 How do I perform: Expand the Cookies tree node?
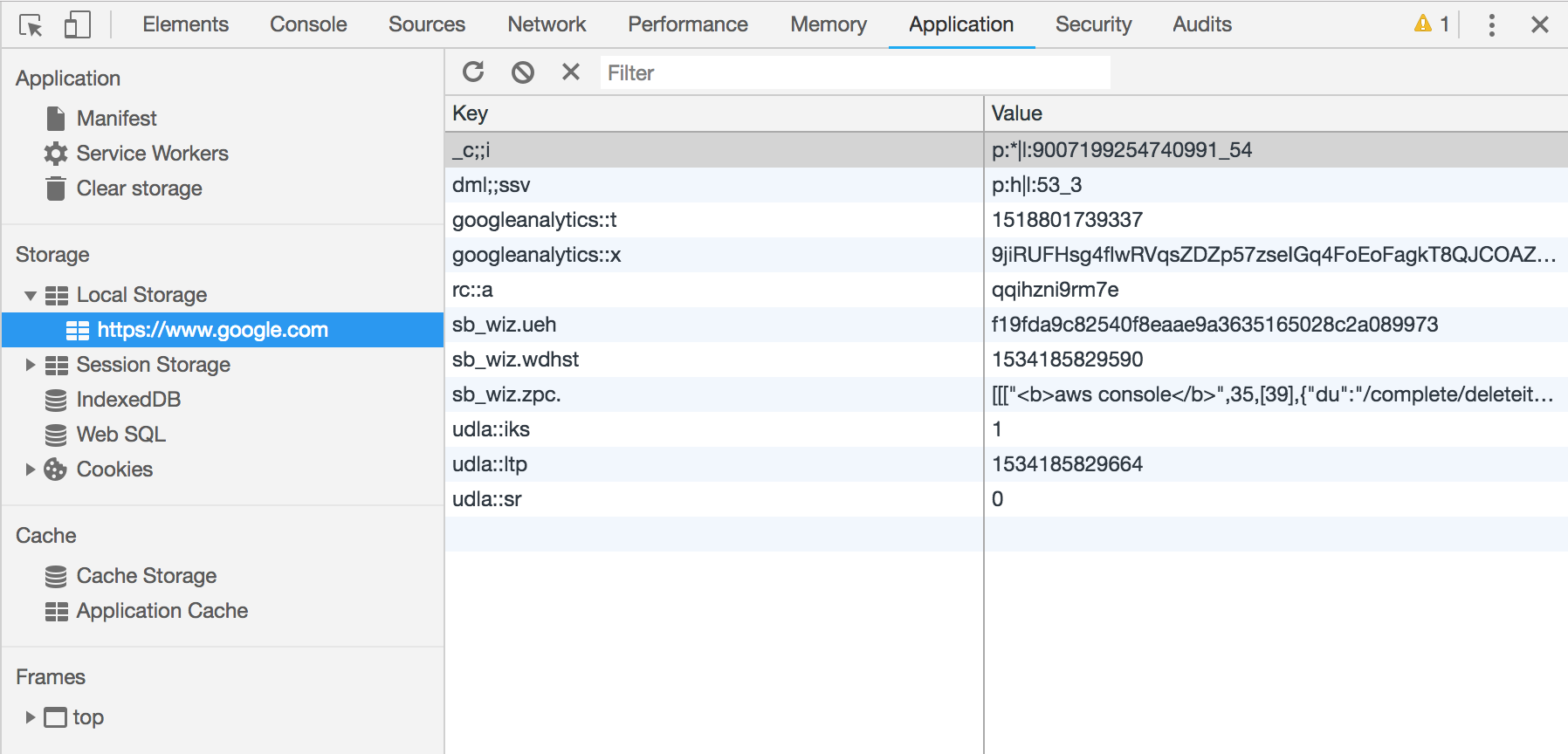tap(31, 470)
